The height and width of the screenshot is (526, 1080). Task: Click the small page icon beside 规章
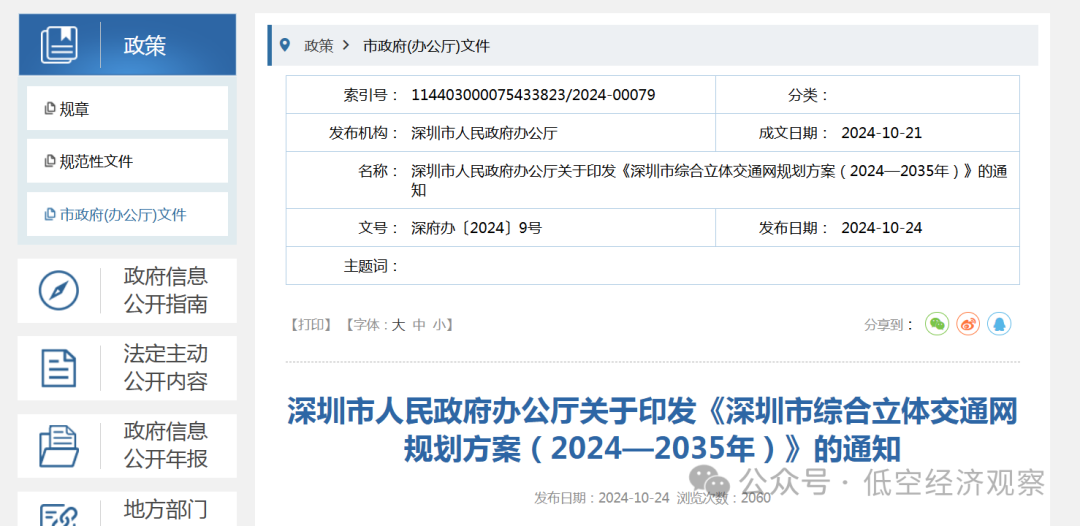[50, 108]
